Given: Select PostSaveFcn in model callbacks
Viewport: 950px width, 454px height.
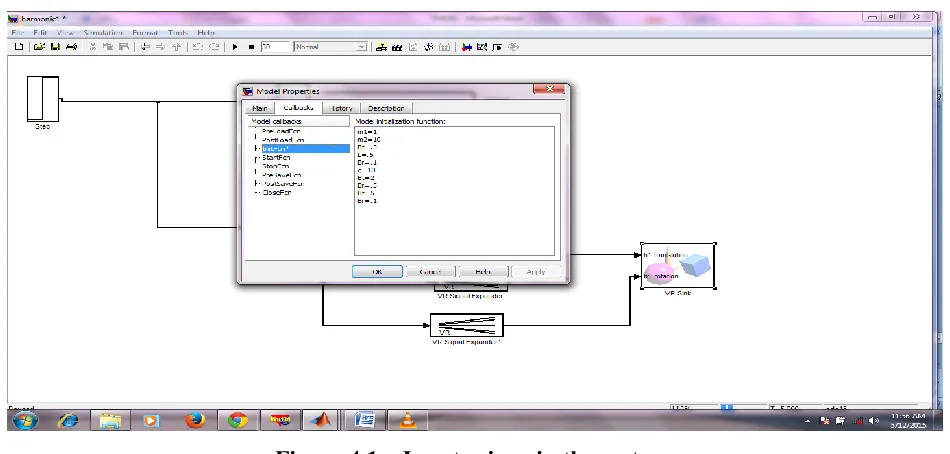Looking at the screenshot, I should (x=283, y=184).
